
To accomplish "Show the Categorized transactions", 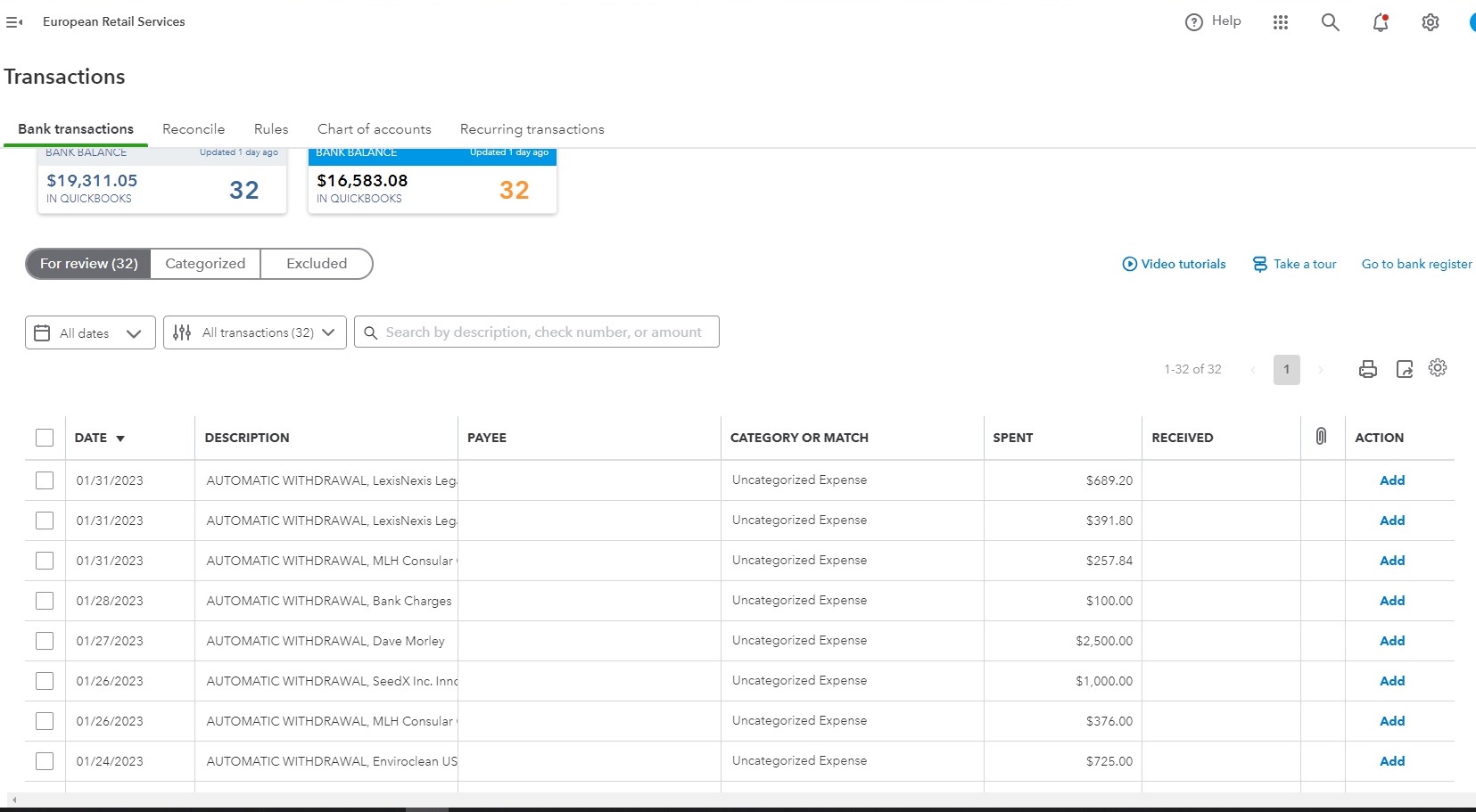I will (205, 264).
